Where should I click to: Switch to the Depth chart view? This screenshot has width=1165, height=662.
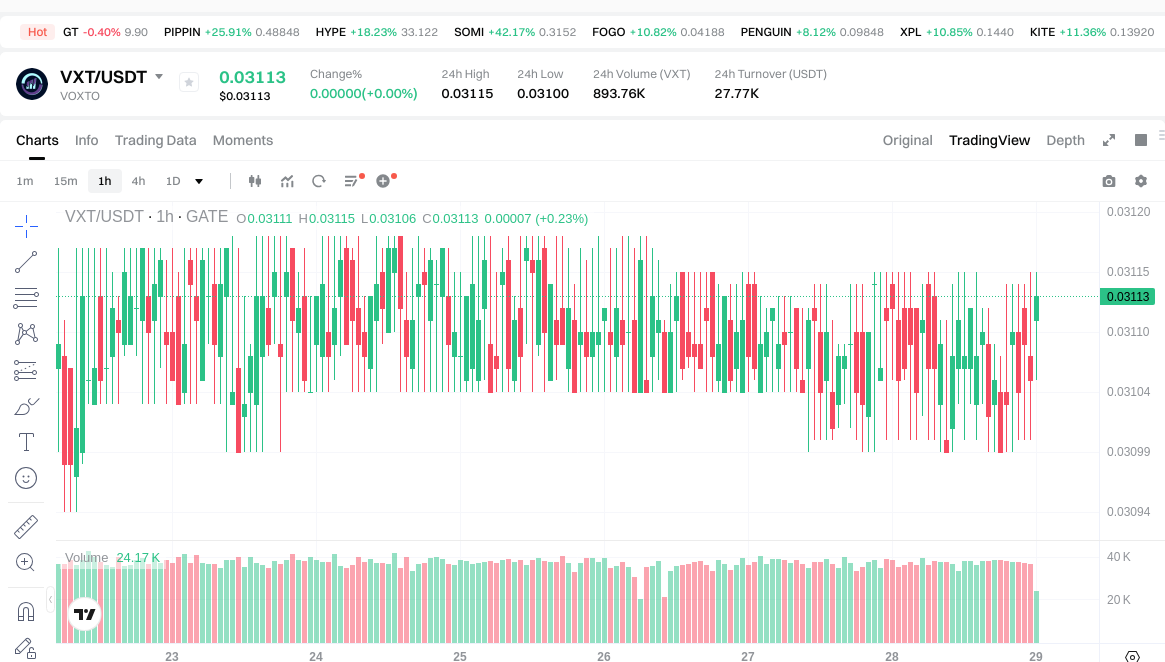pos(1065,140)
